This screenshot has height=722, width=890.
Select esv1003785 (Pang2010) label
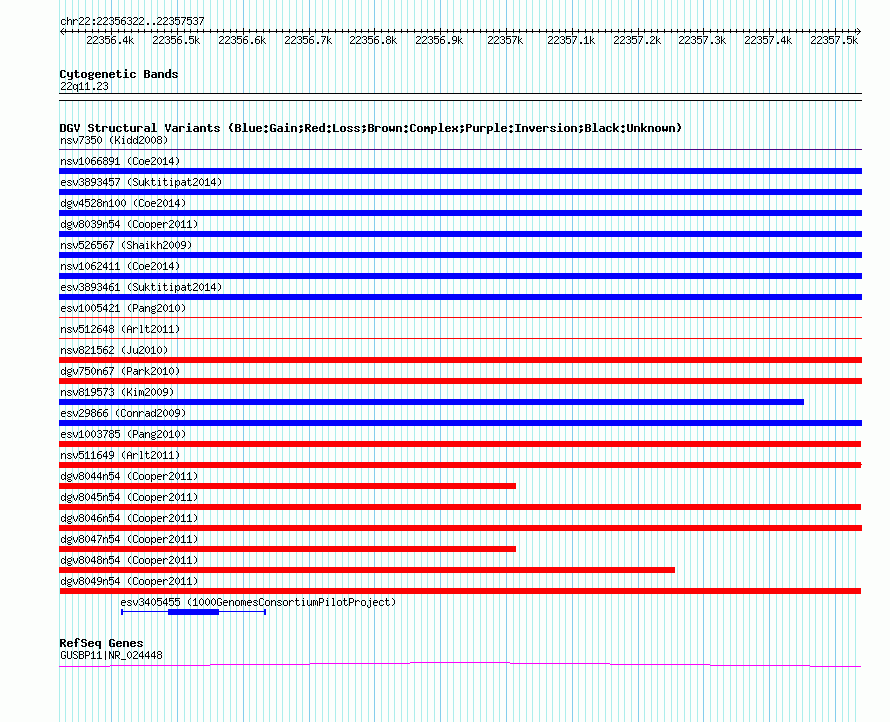click(123, 434)
